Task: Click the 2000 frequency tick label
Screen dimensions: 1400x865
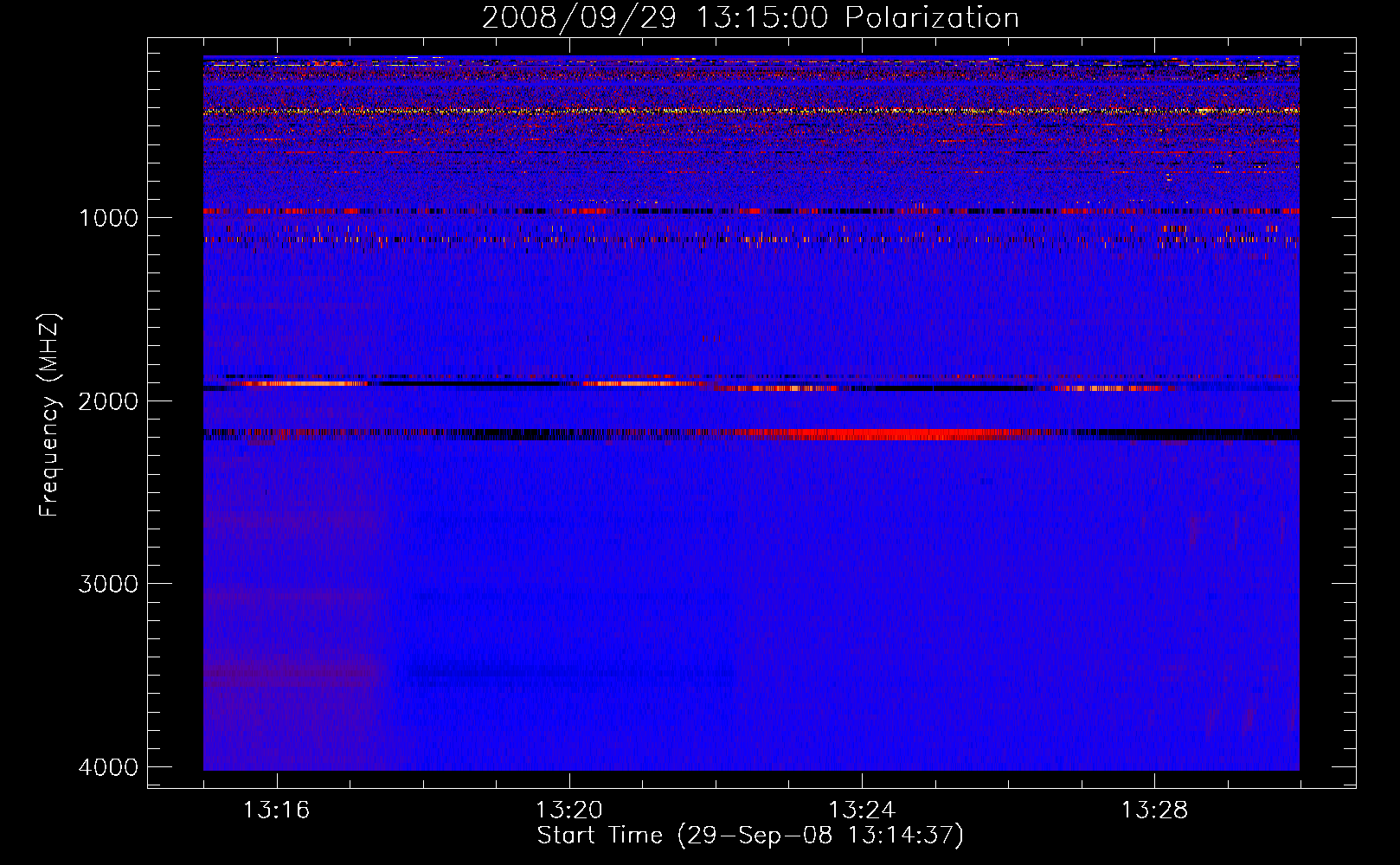Action: 107,400
